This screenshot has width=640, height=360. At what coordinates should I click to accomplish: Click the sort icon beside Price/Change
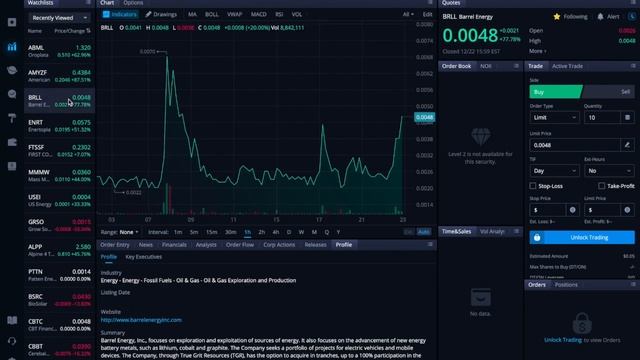pyautogui.click(x=89, y=31)
